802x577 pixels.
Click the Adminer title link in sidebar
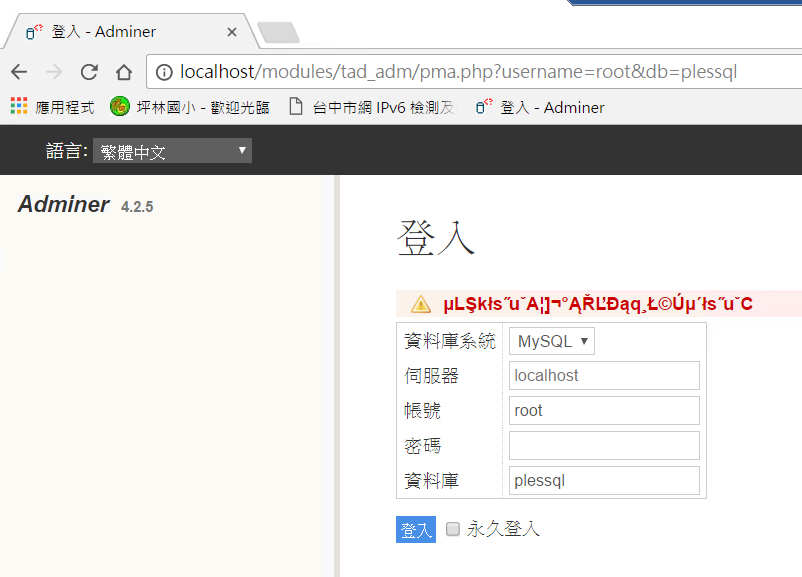click(x=64, y=205)
